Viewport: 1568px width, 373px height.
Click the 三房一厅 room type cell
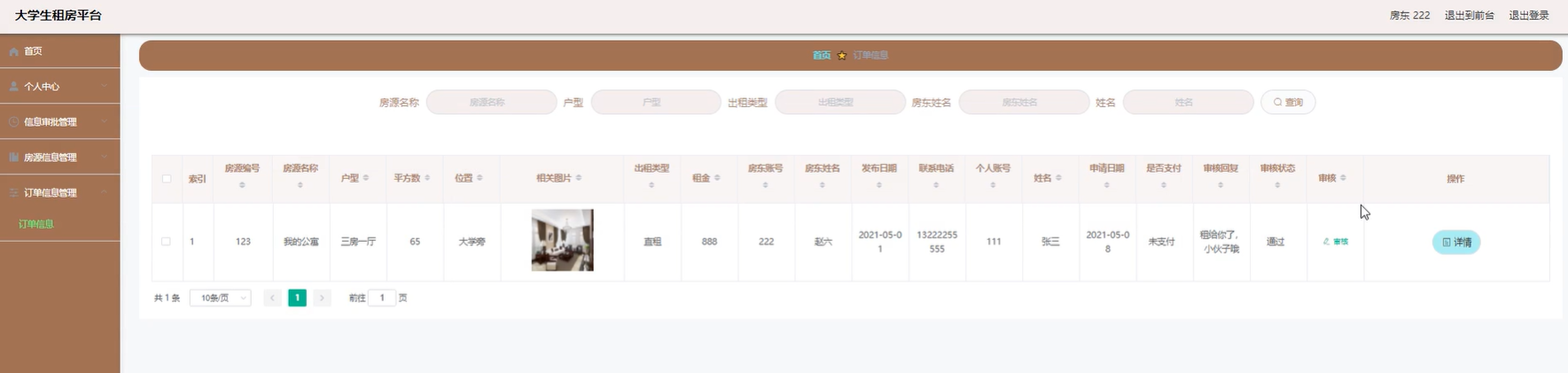click(x=358, y=242)
